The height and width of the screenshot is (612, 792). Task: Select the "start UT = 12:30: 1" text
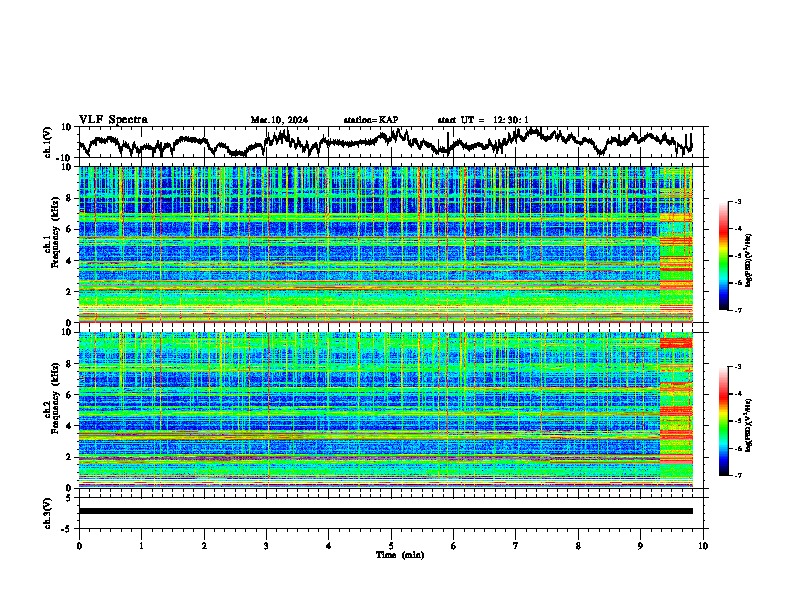483,120
